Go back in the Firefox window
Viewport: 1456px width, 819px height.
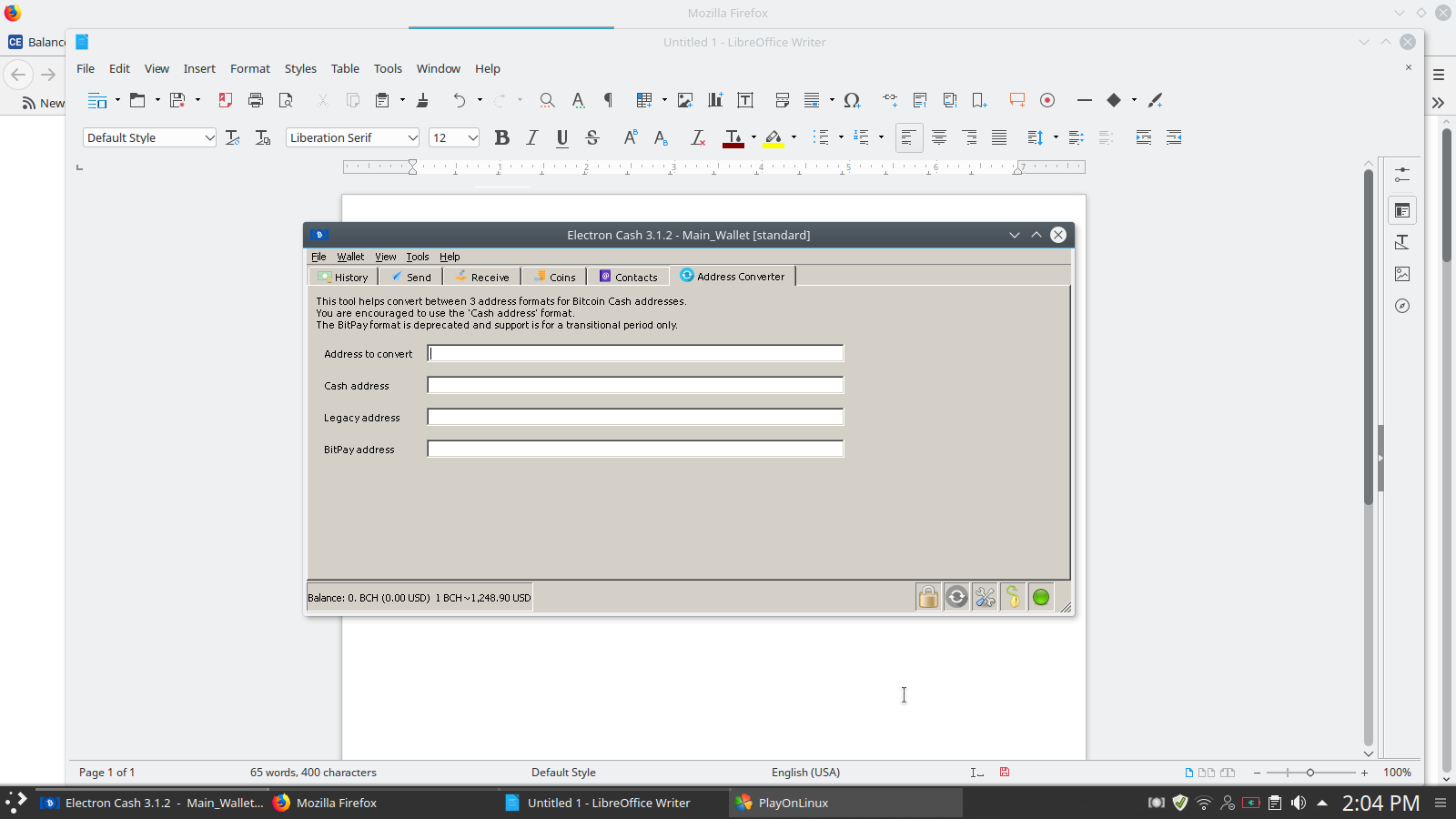click(18, 75)
